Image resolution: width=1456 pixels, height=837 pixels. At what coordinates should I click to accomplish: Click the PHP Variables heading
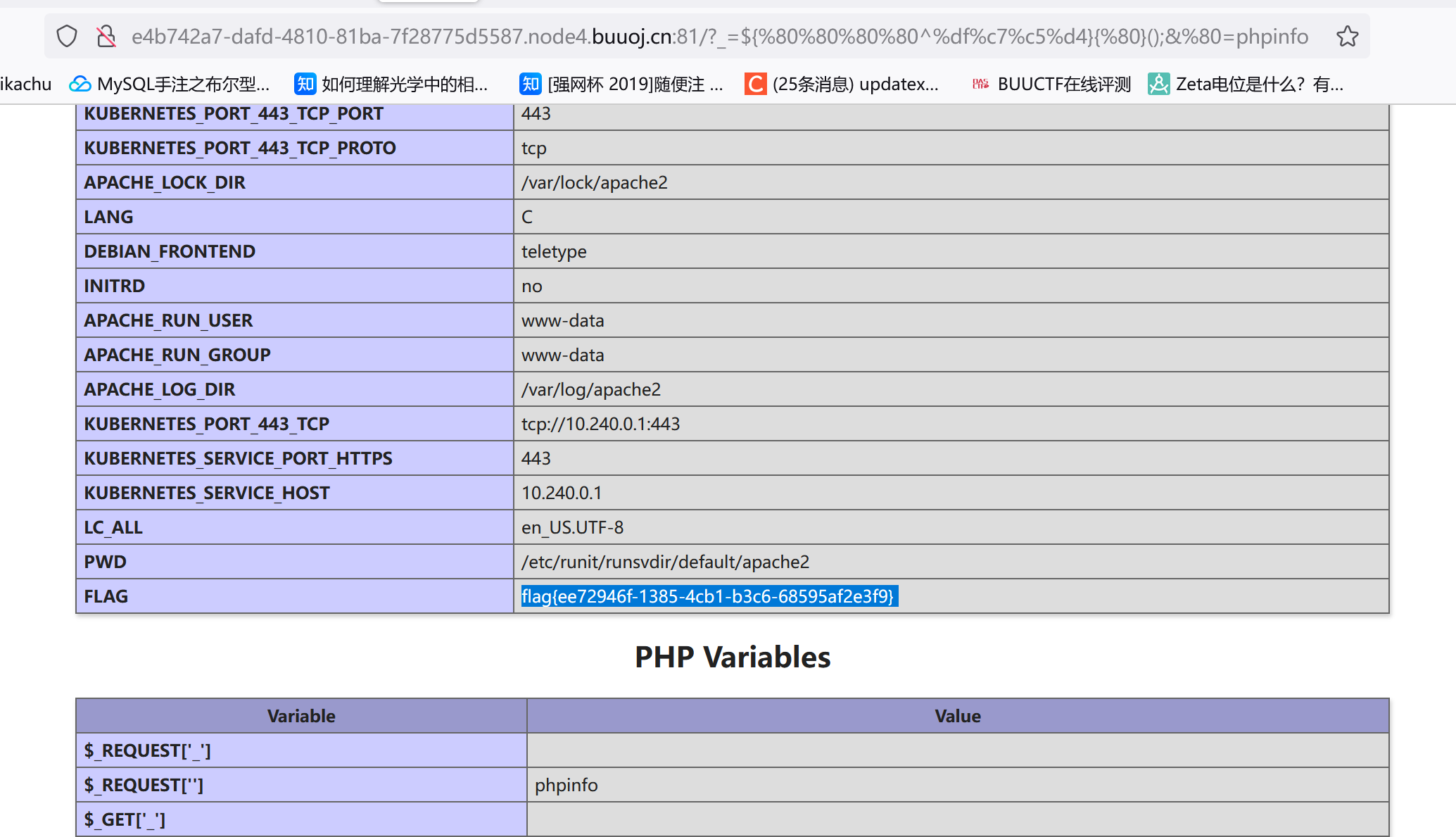(x=733, y=657)
